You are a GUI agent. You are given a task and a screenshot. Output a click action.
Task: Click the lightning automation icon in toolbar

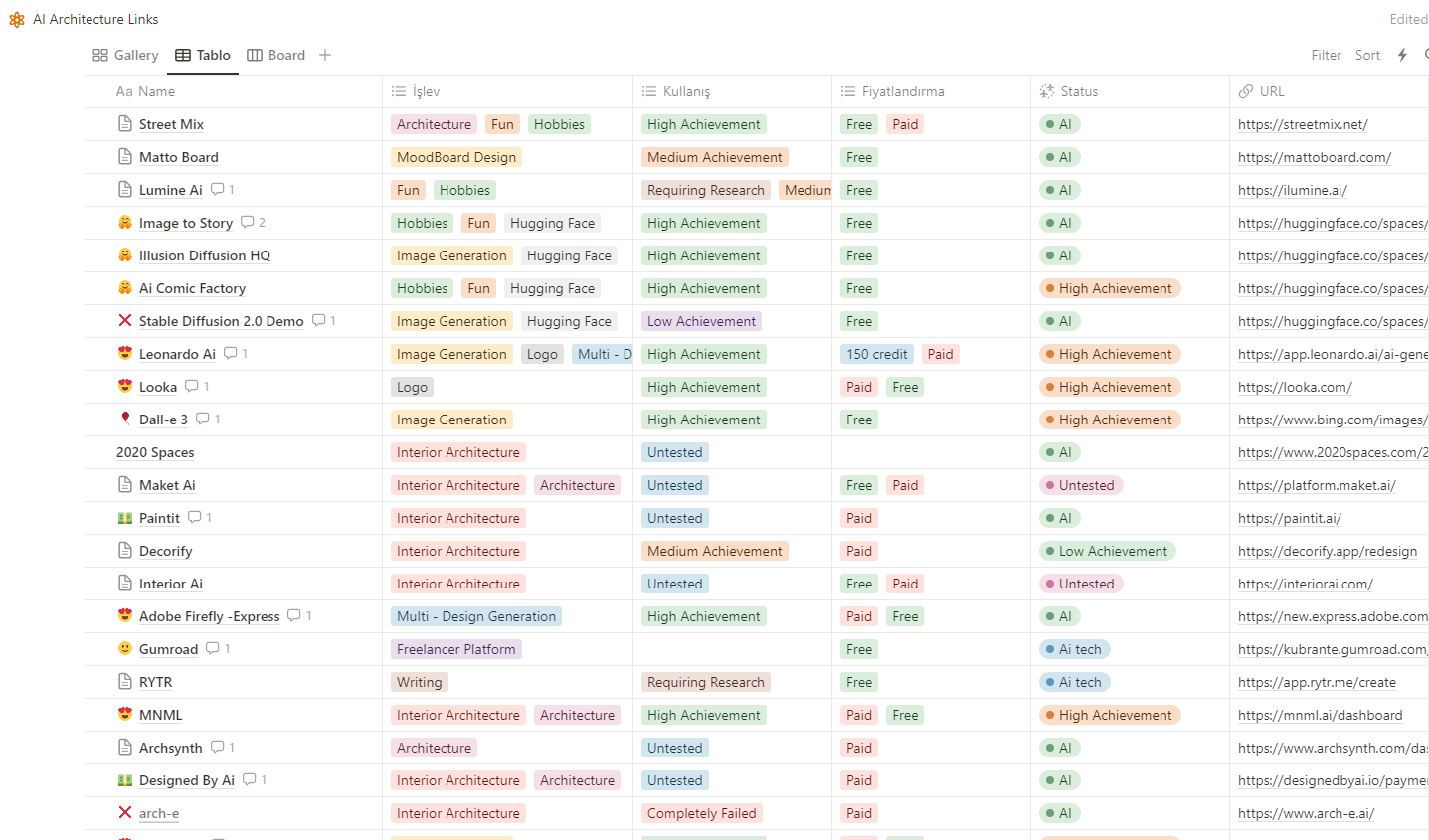[1402, 55]
